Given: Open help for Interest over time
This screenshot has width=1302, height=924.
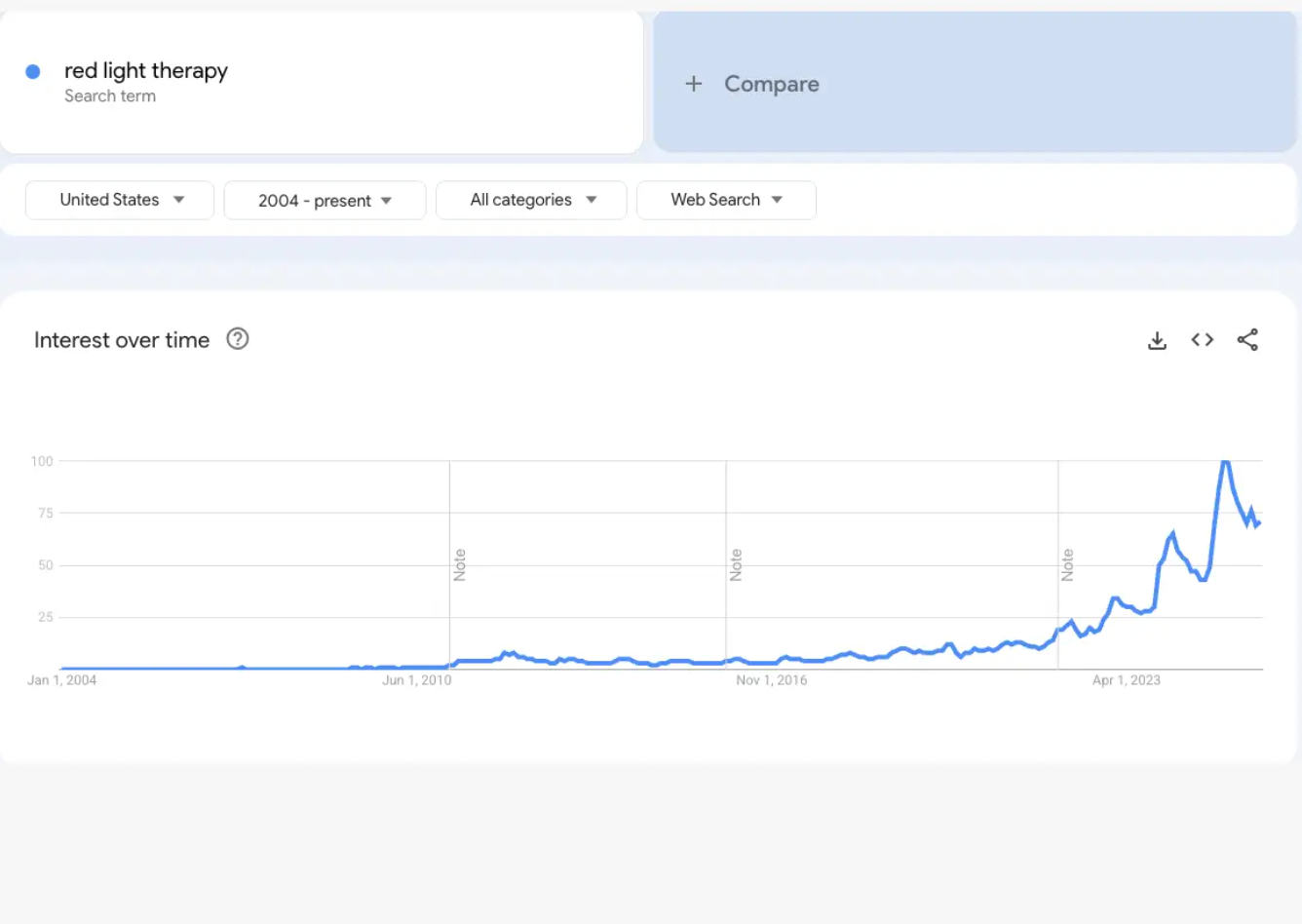Looking at the screenshot, I should pyautogui.click(x=238, y=339).
